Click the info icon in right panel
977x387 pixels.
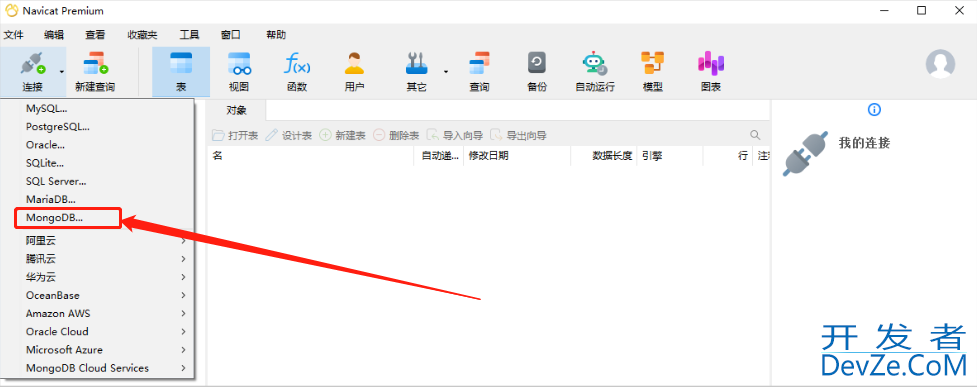pyautogui.click(x=874, y=110)
